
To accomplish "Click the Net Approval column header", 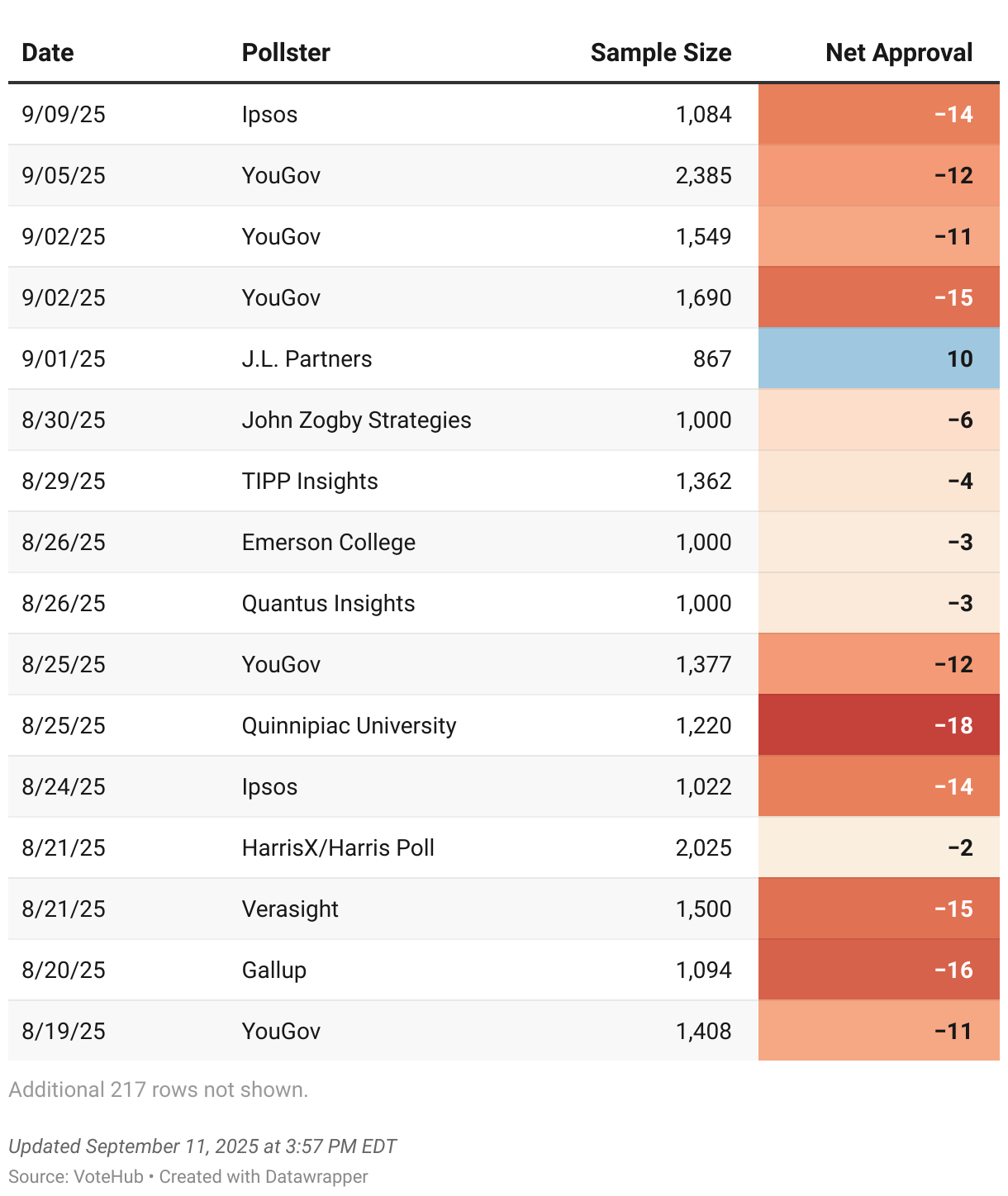I will [898, 53].
